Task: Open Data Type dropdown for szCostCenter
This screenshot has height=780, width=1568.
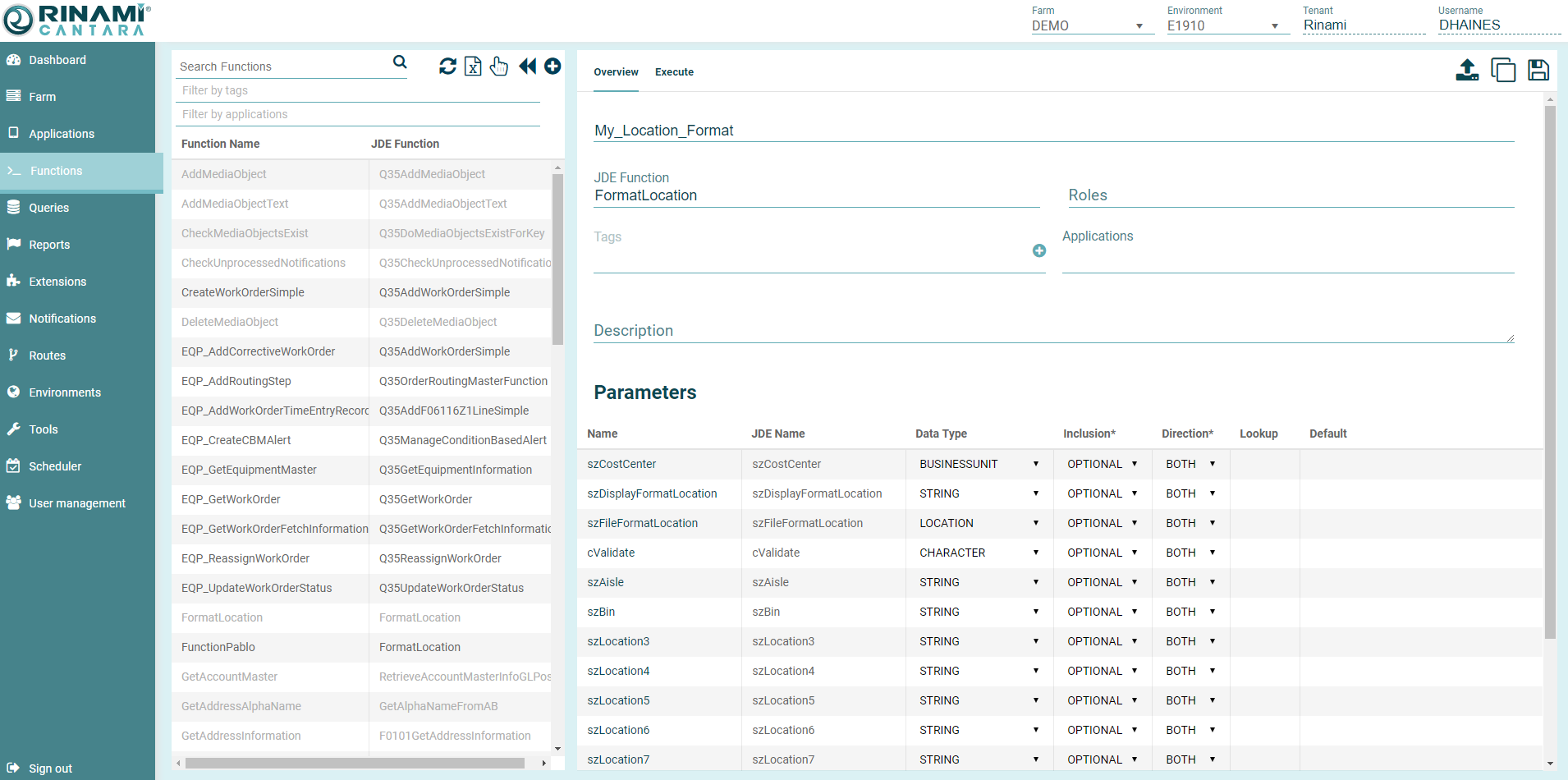Action: click(979, 465)
